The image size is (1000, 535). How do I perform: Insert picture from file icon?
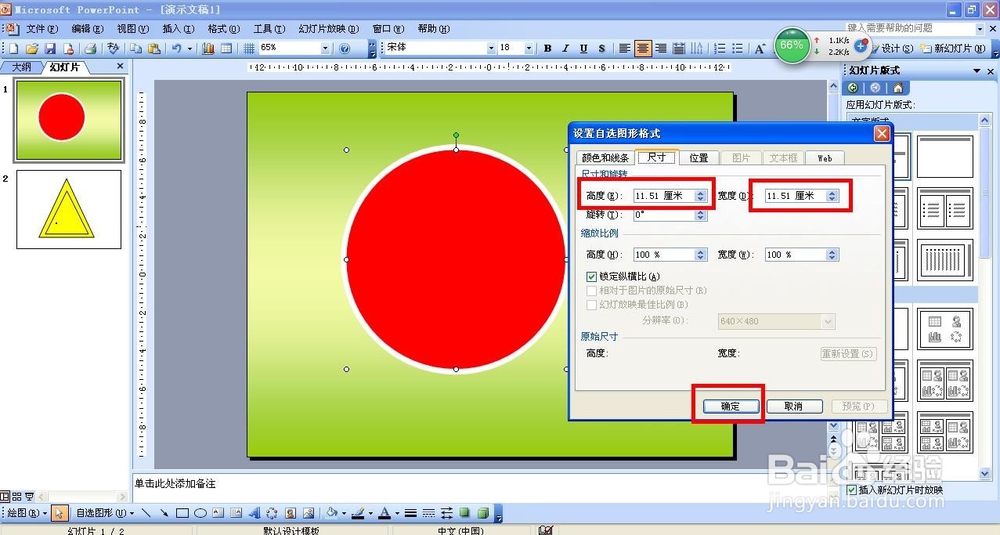point(309,513)
